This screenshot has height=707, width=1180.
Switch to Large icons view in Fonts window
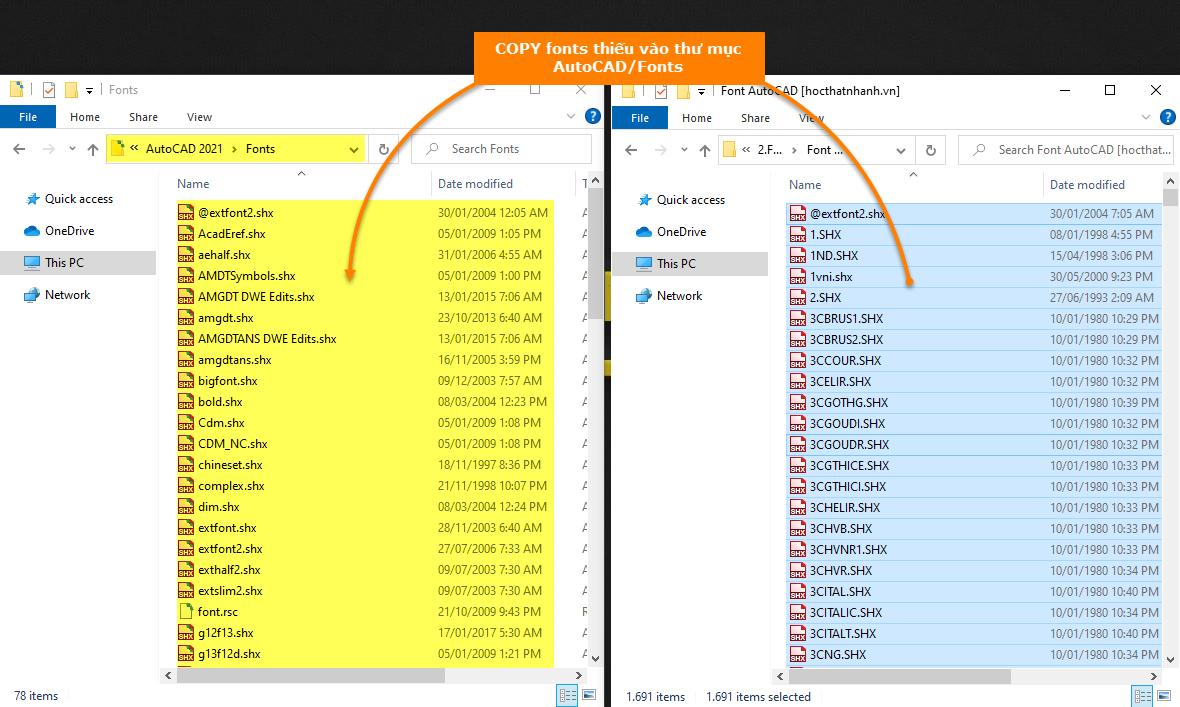[589, 695]
